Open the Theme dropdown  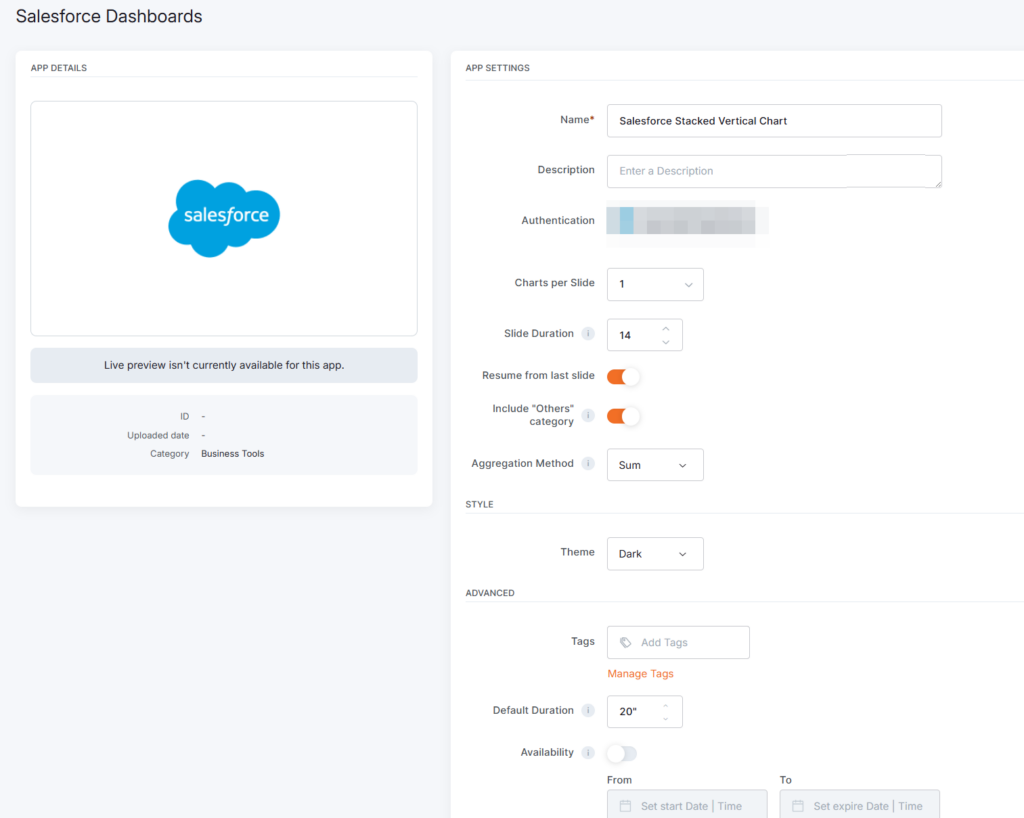655,554
